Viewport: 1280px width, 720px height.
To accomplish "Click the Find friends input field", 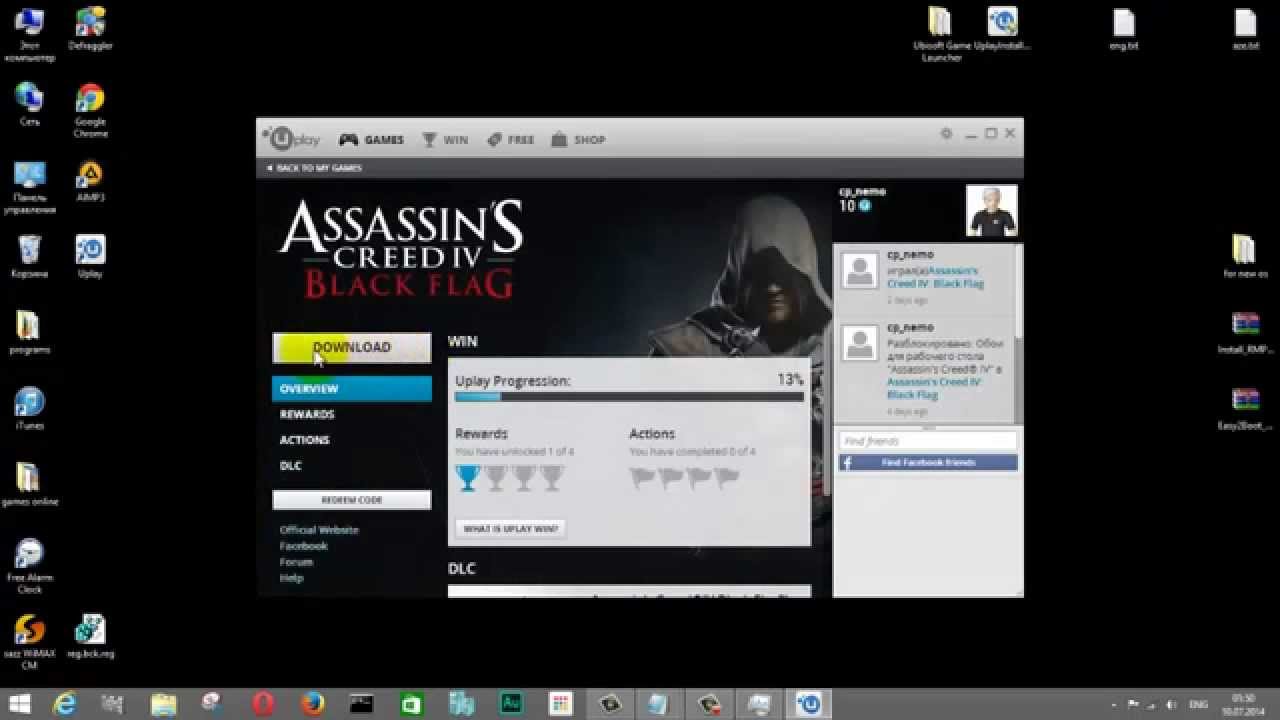I will [928, 441].
